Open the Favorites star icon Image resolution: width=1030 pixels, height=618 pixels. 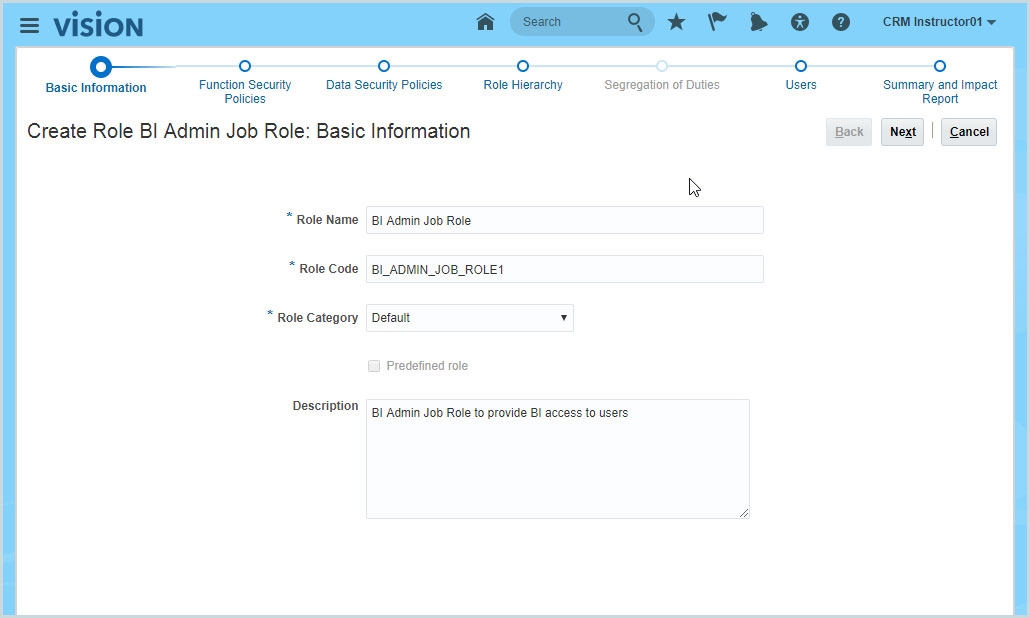click(677, 22)
